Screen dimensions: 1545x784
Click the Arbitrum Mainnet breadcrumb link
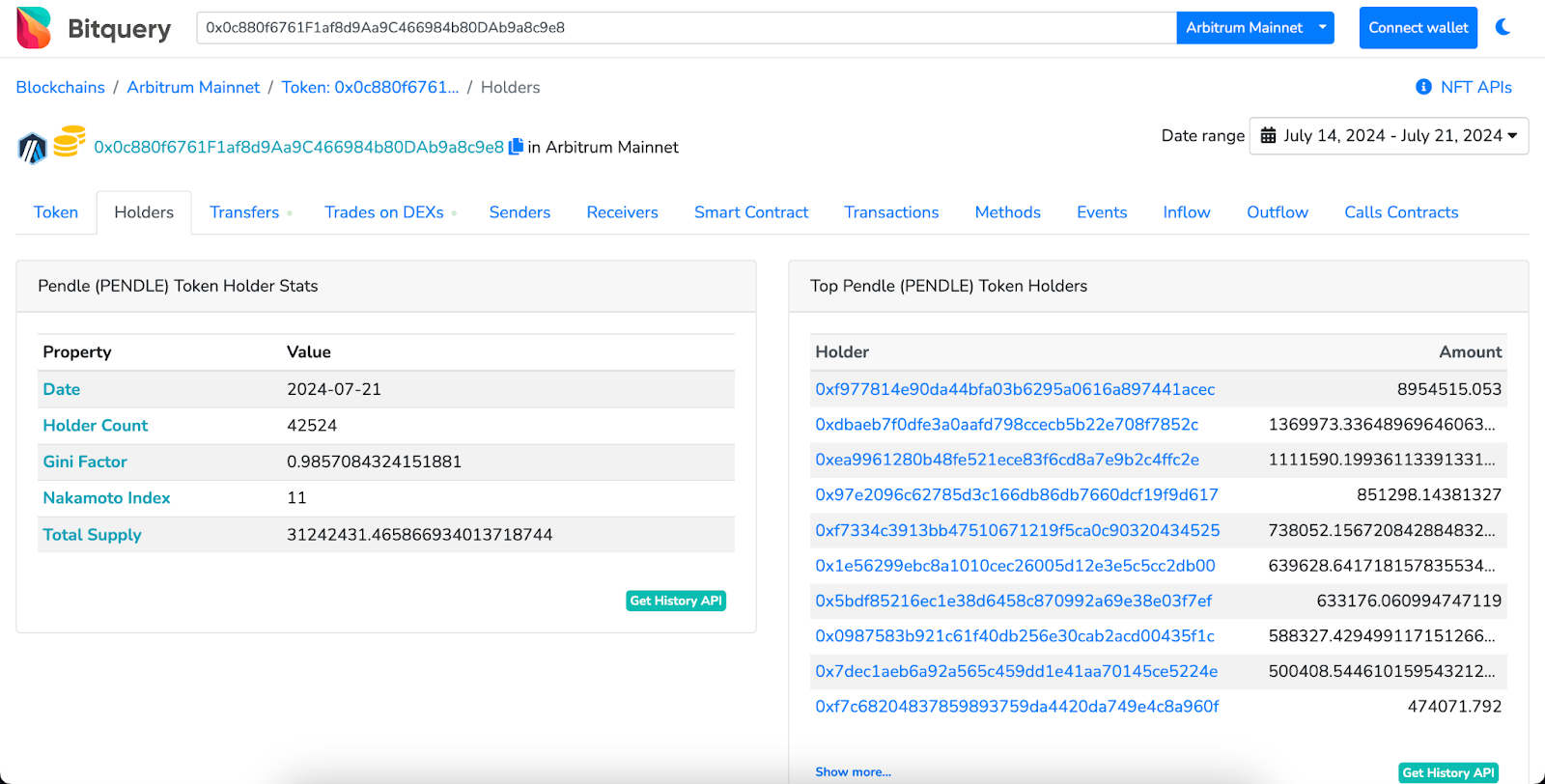193,87
